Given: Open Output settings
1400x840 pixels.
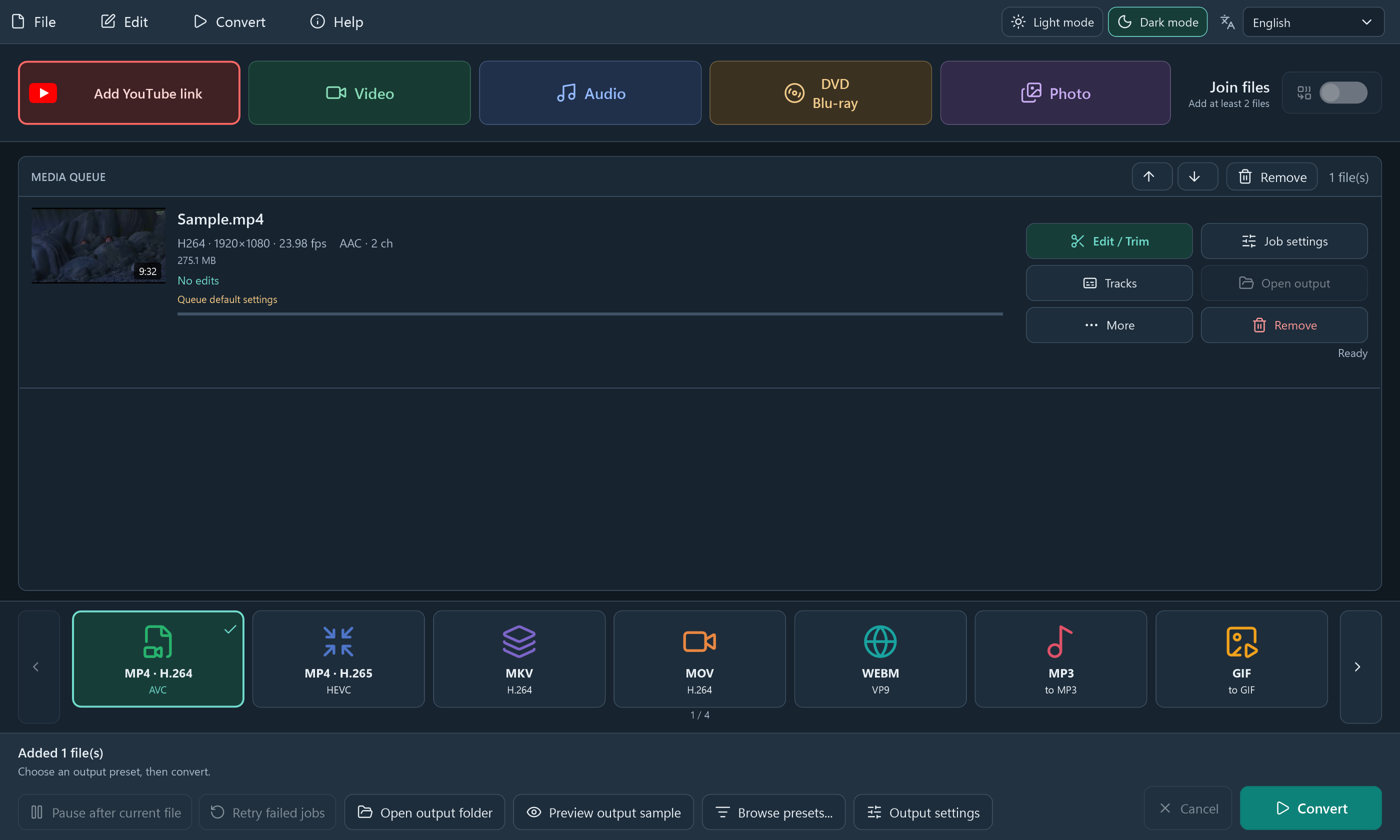Looking at the screenshot, I should pos(923,812).
